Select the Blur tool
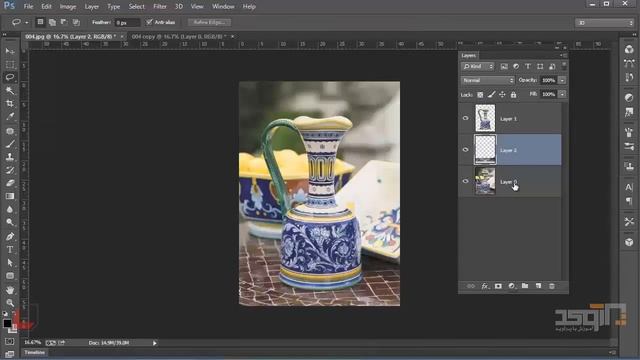640x360 pixels. 10,209
